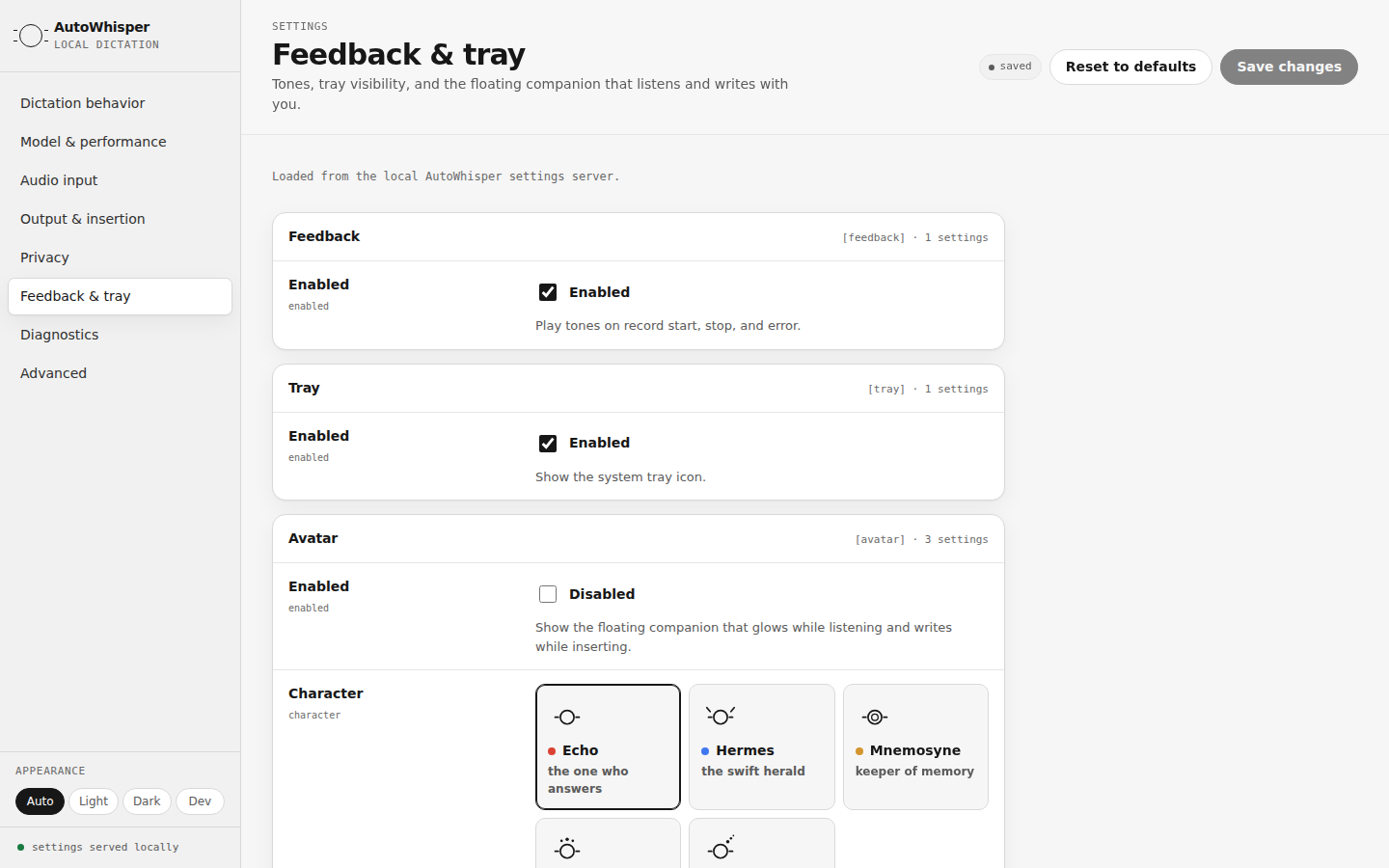Click the Hermes blue color dot
The width and height of the screenshot is (1389, 868).
click(x=705, y=751)
